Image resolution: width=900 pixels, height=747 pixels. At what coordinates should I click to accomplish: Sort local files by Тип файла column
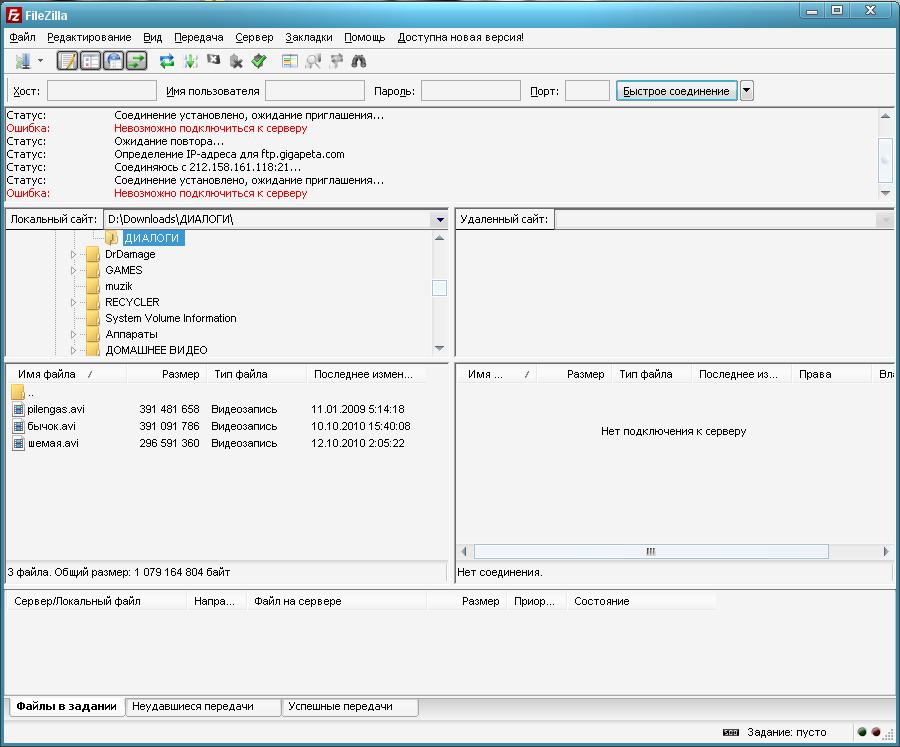(257, 374)
